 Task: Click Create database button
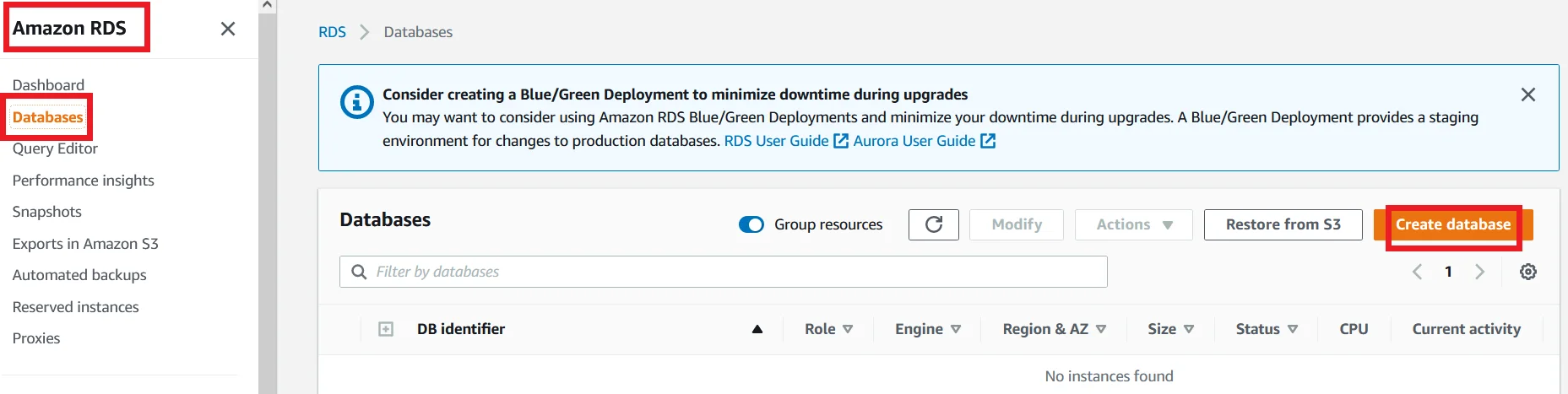[1453, 224]
